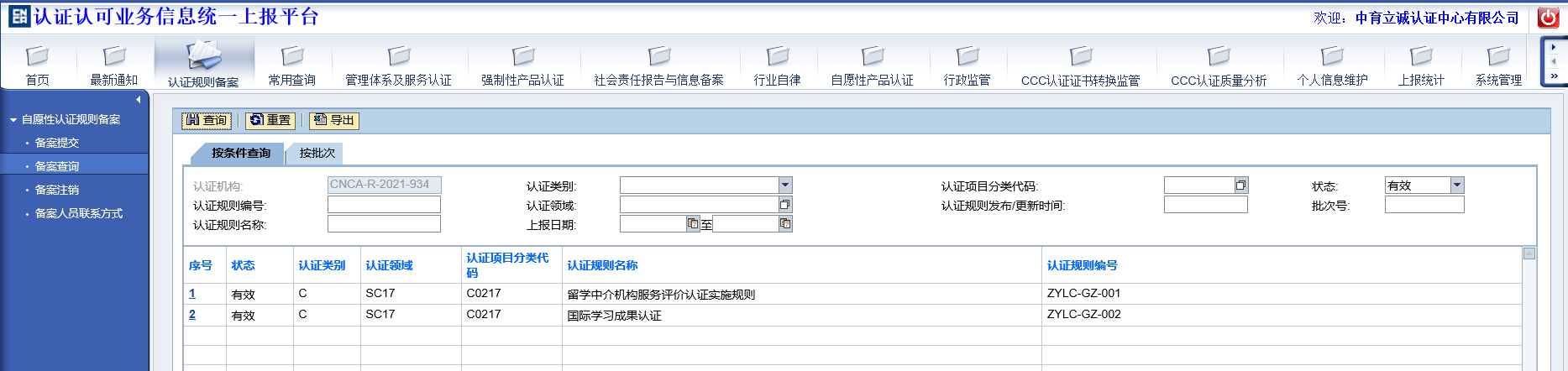Select 备案注销 in the sidebar menu

tap(57, 191)
